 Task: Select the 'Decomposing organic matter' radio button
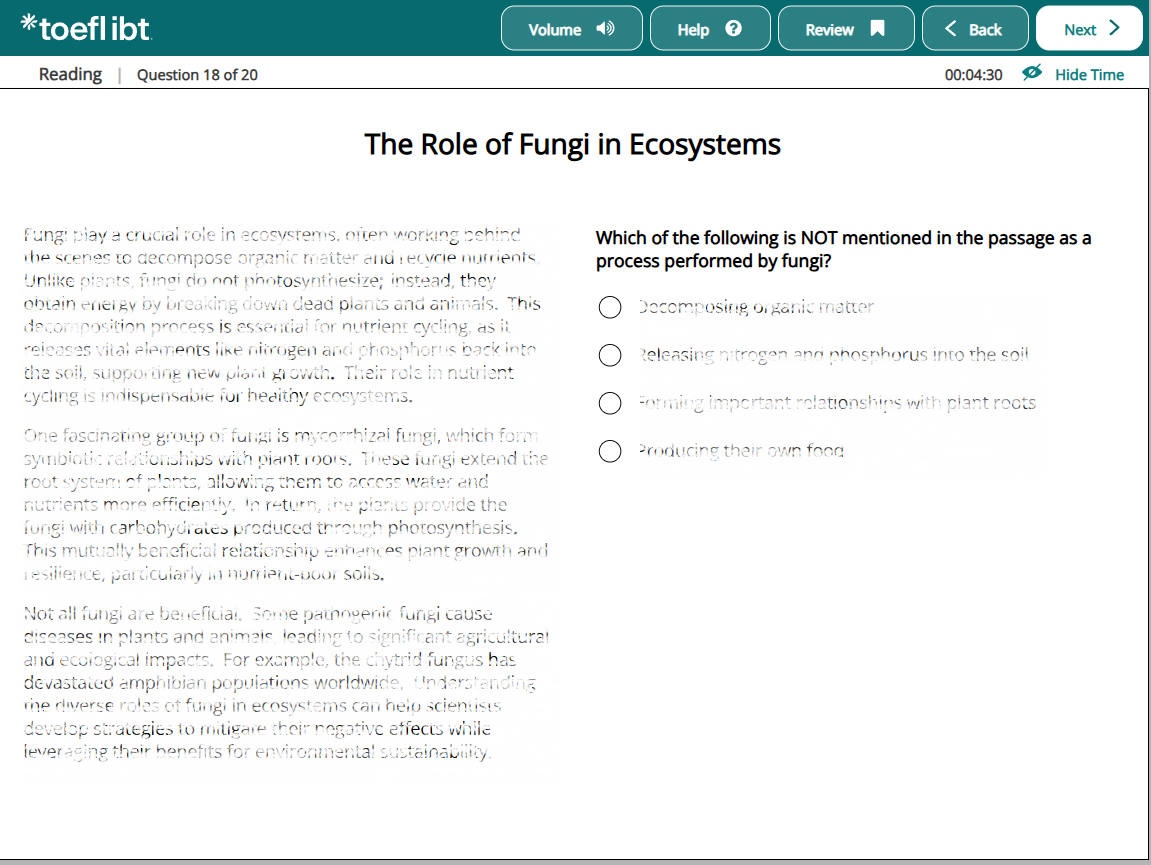(610, 307)
